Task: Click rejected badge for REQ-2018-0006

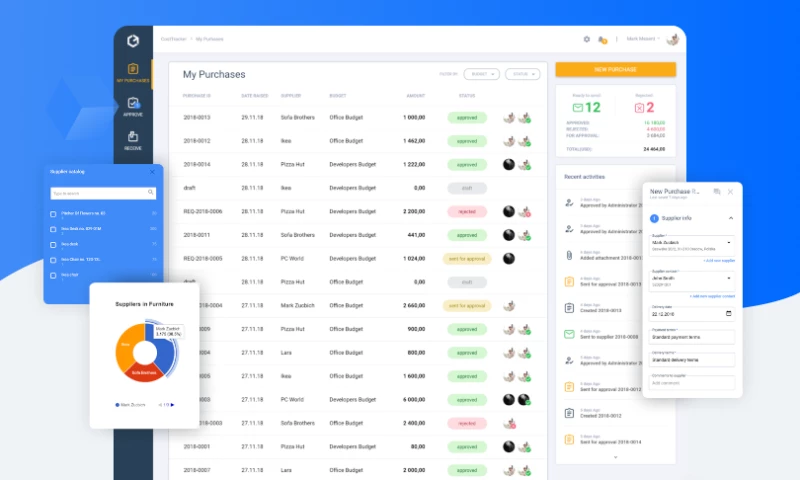Action: click(467, 212)
